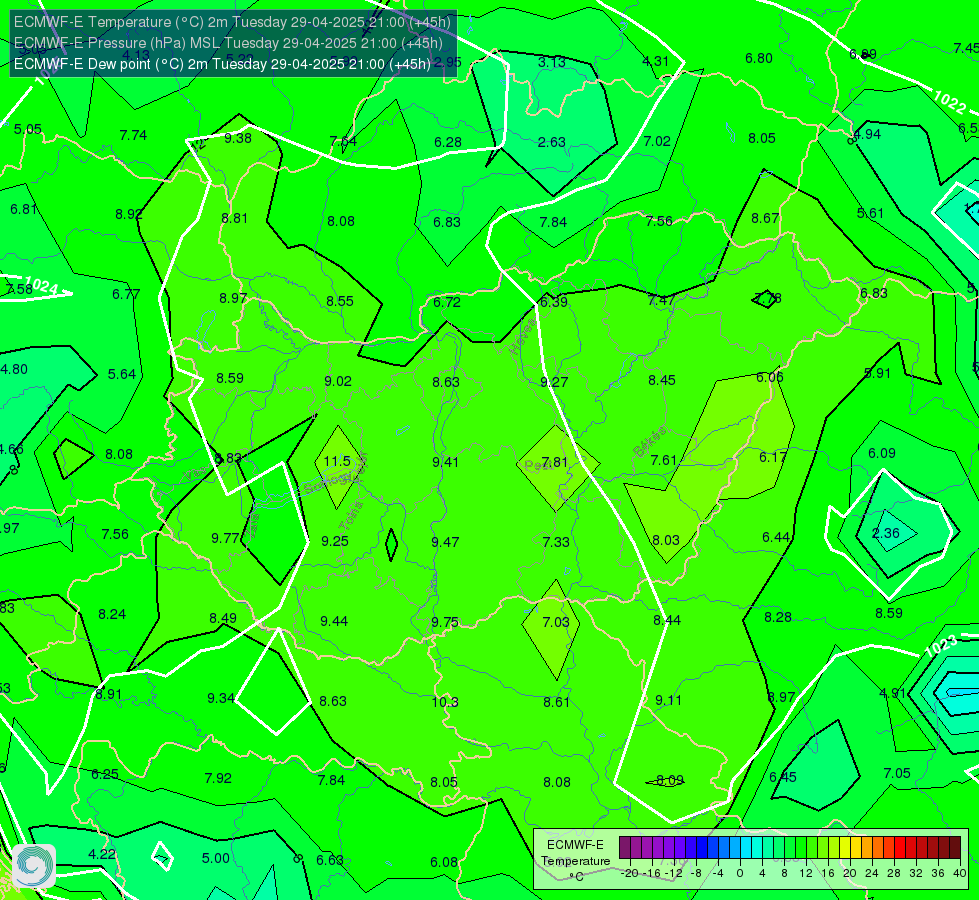The width and height of the screenshot is (979, 900).
Task: Click the 9.11 temperature value
Action: coord(669,700)
